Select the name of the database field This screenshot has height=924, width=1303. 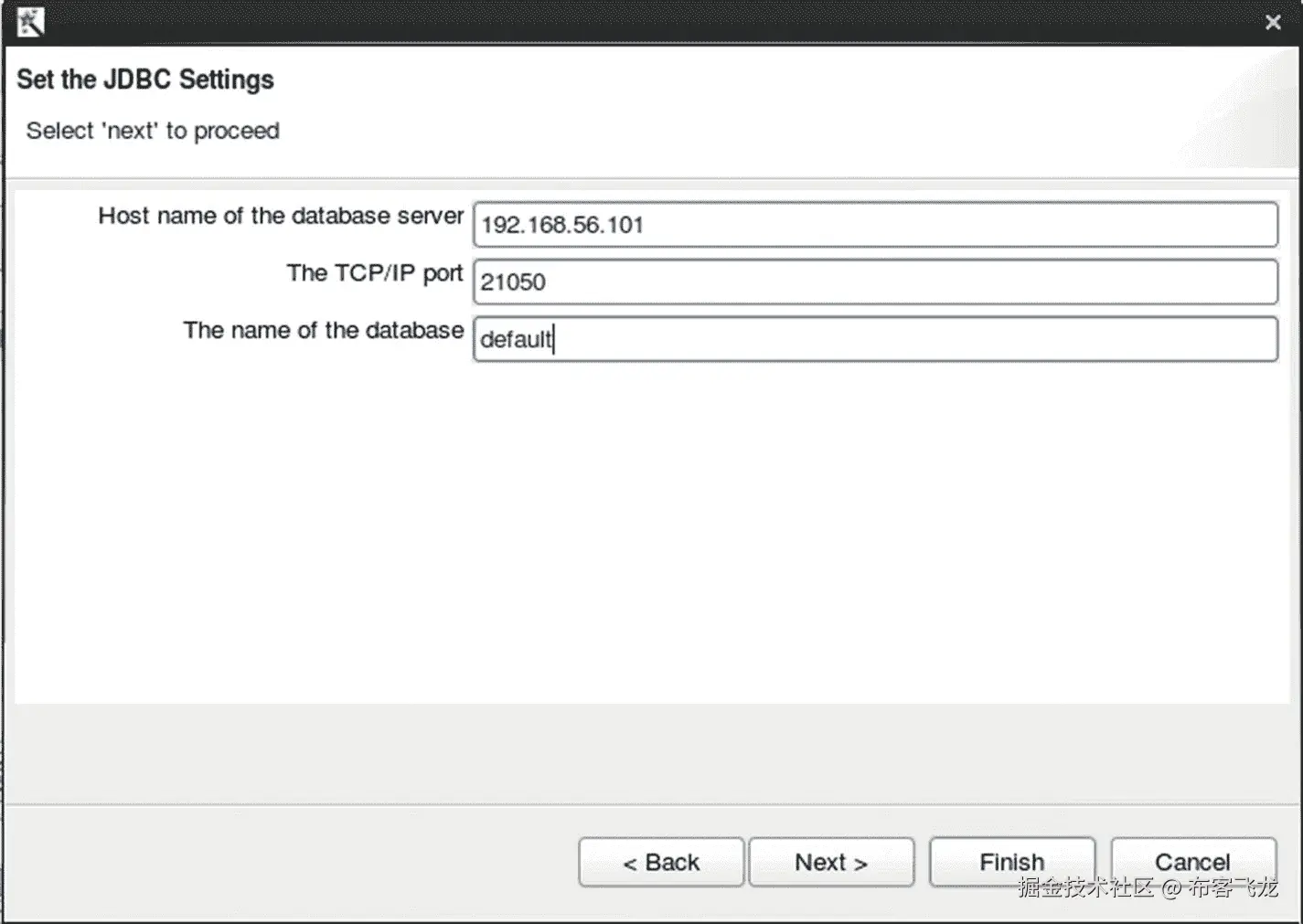tap(875, 339)
